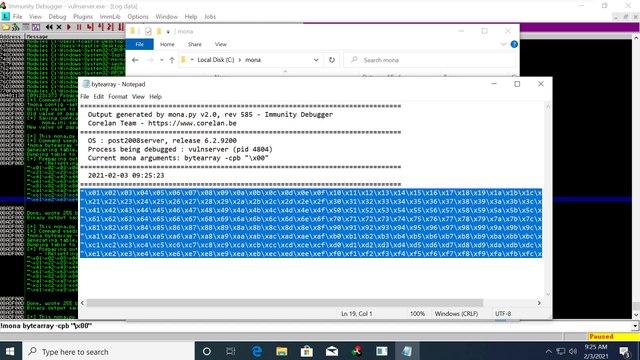Open the Notepad Edit menu

(x=98, y=97)
